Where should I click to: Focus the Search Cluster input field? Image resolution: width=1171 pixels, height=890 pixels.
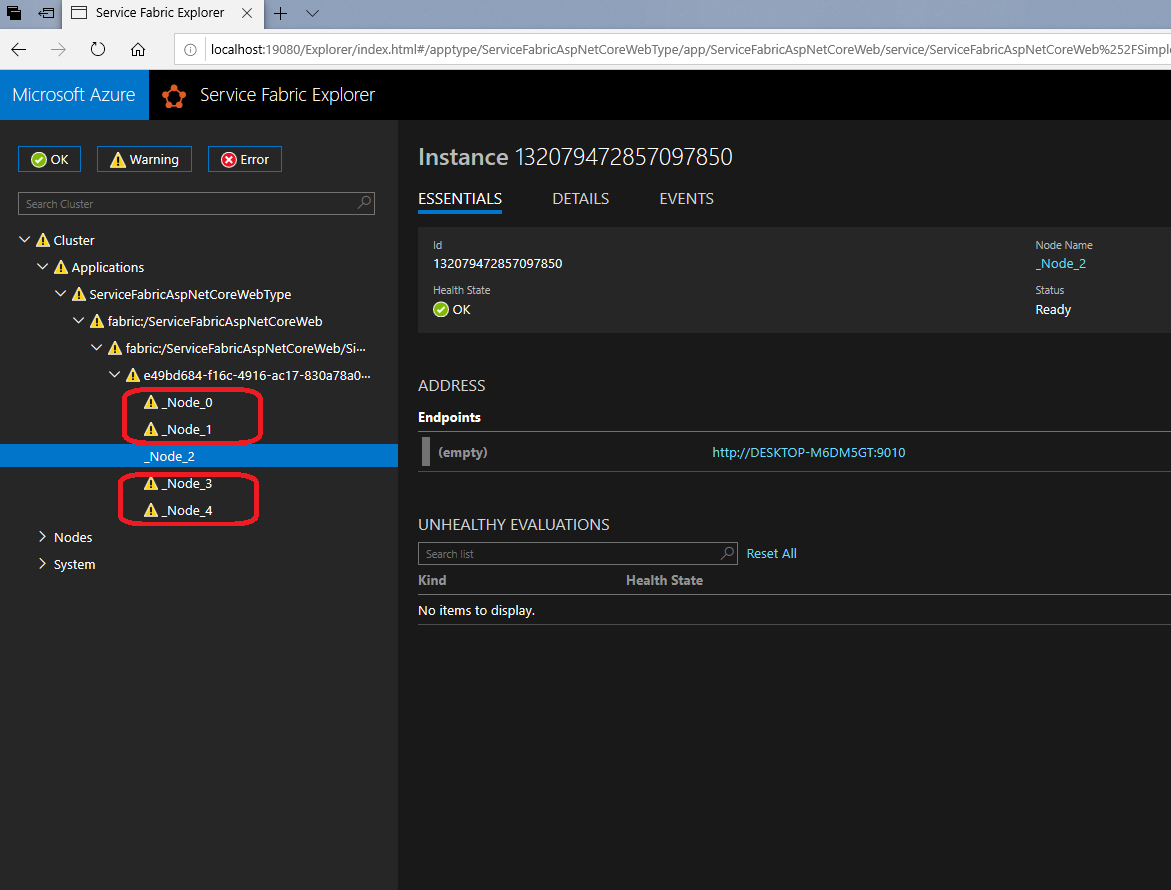point(196,203)
